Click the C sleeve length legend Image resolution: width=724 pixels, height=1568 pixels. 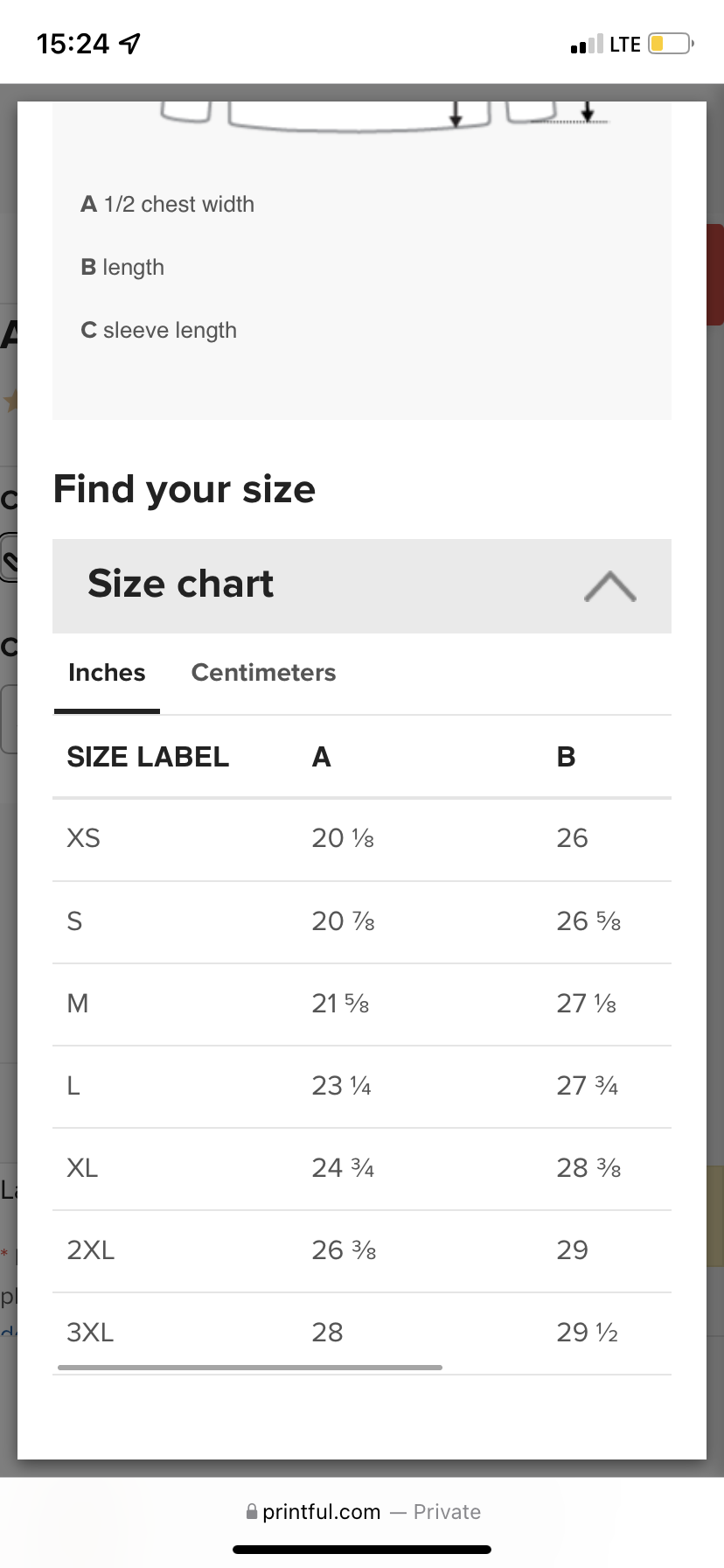pyautogui.click(x=159, y=330)
